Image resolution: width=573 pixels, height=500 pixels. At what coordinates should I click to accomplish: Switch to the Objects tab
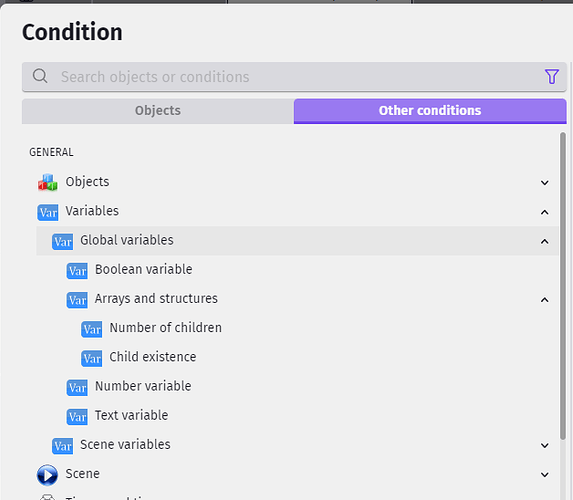158,111
